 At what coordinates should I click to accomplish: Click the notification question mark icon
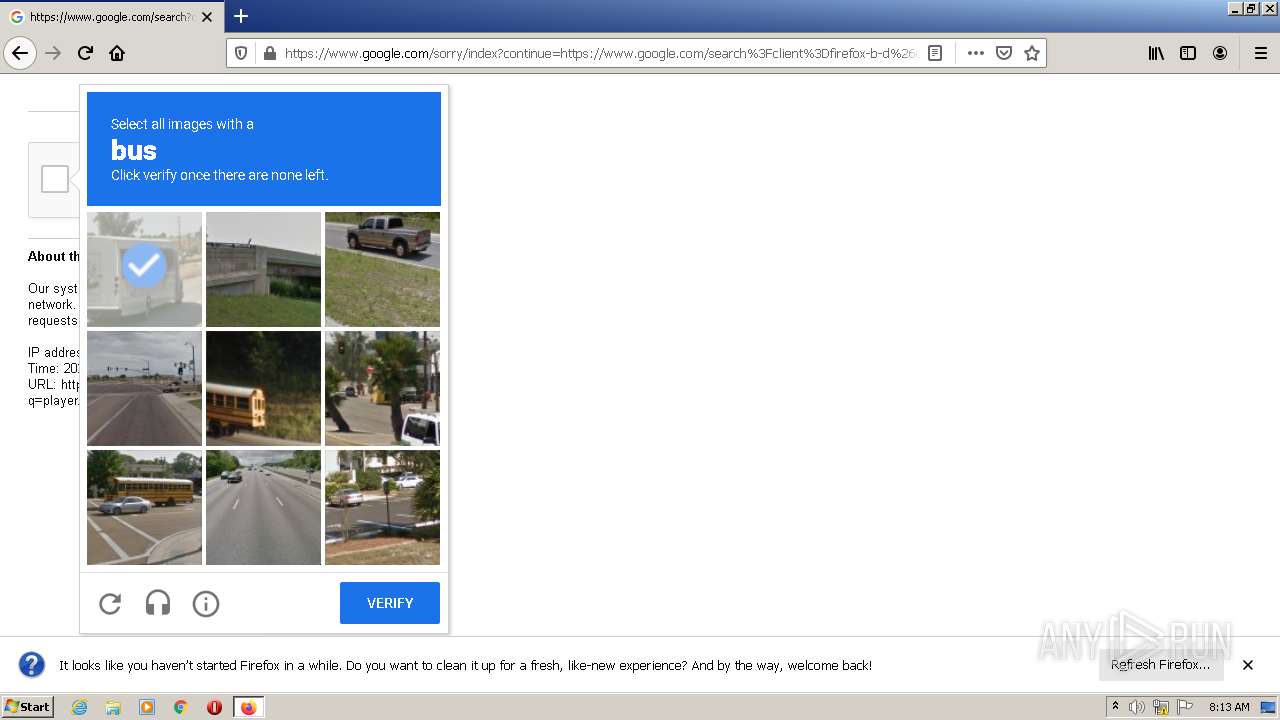[x=32, y=665]
